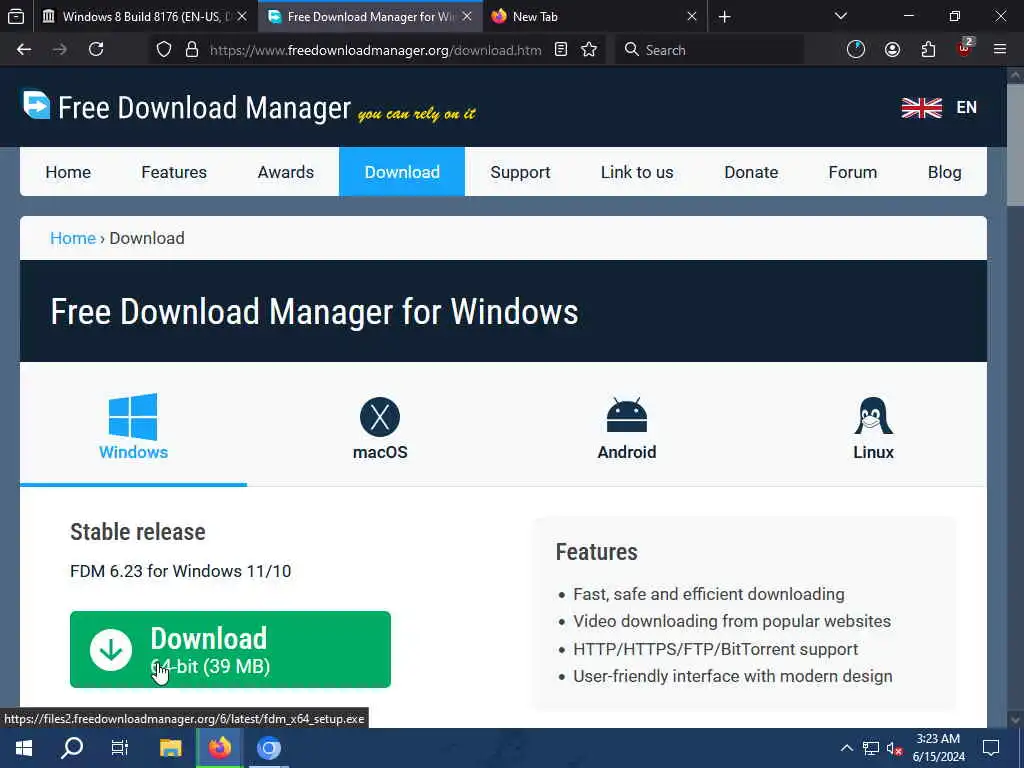Screen dimensions: 1024x768
Task: Click 'FDM 6.23 for Windows 11/10' text
Action: (180, 571)
